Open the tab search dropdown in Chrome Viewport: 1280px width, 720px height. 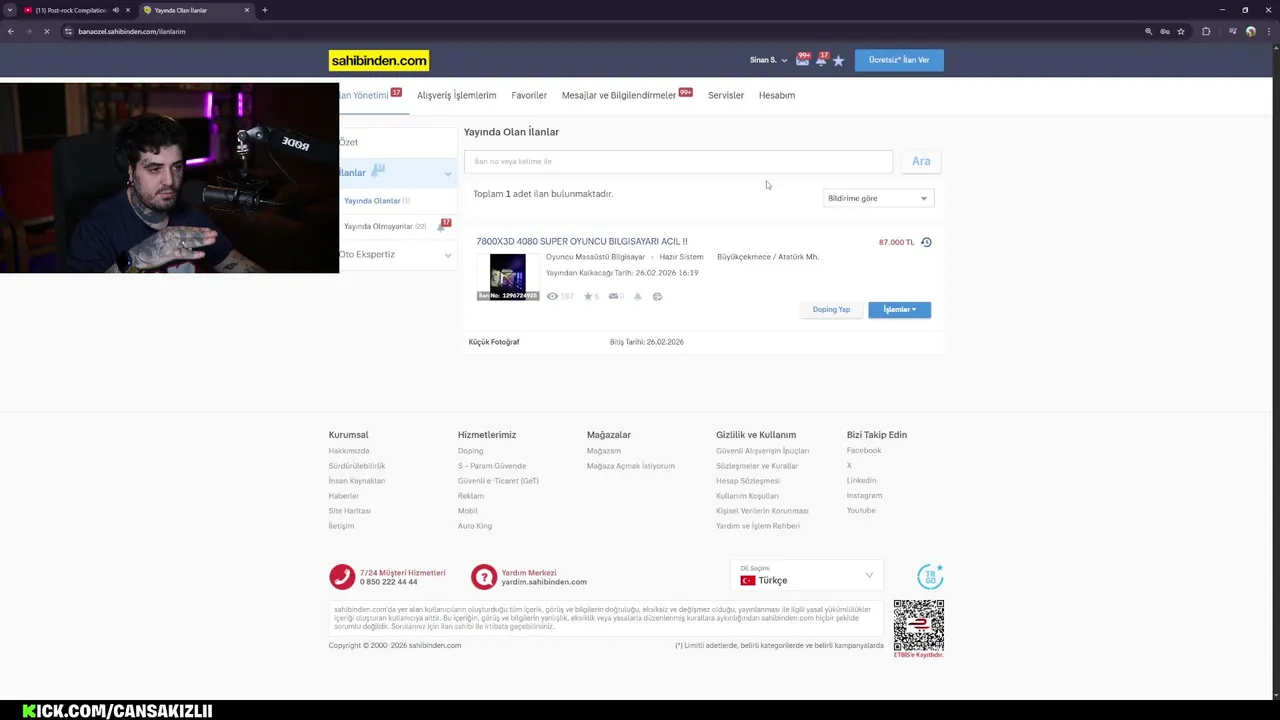[10, 10]
